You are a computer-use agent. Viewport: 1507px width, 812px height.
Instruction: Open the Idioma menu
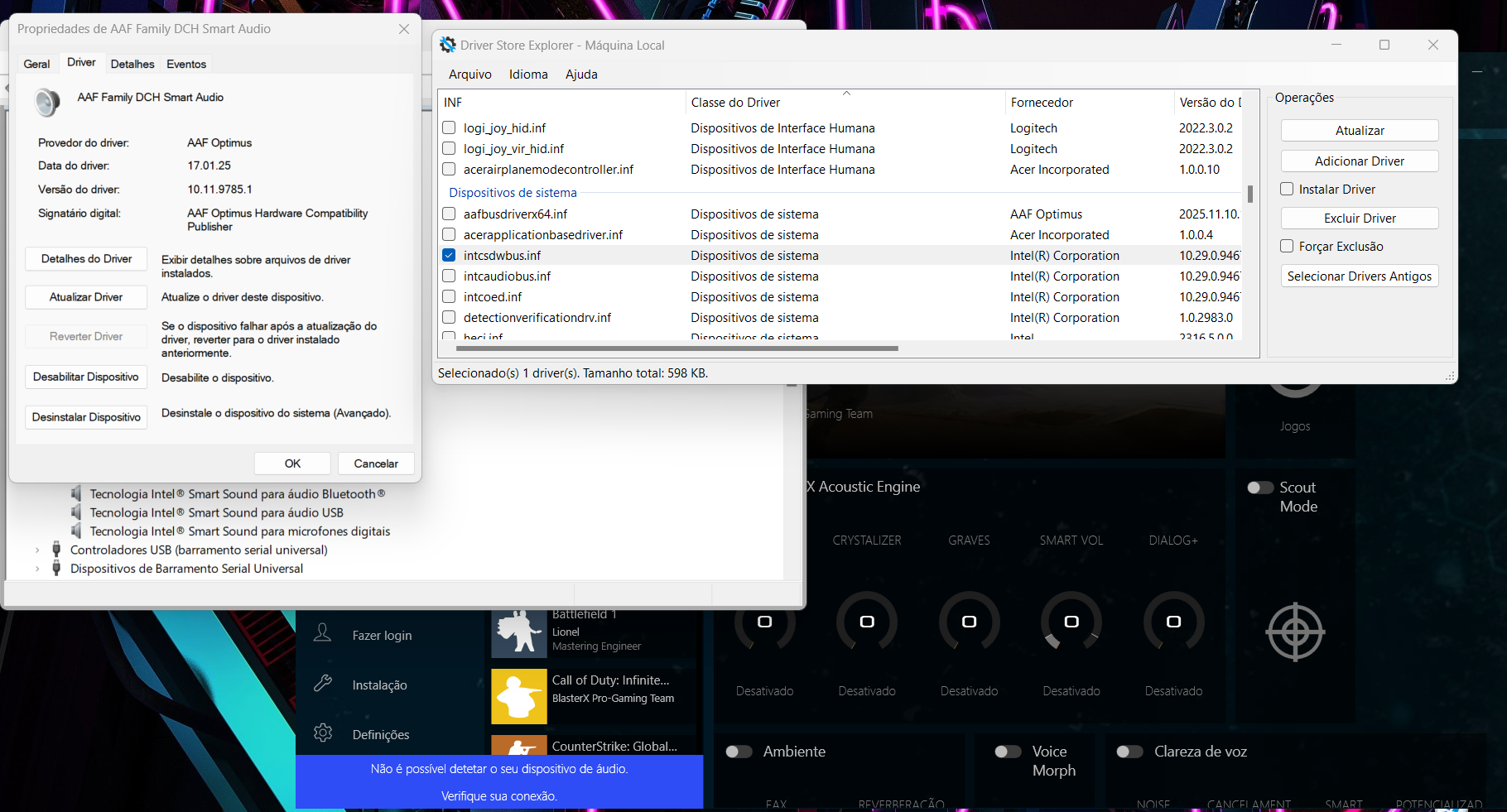click(528, 74)
